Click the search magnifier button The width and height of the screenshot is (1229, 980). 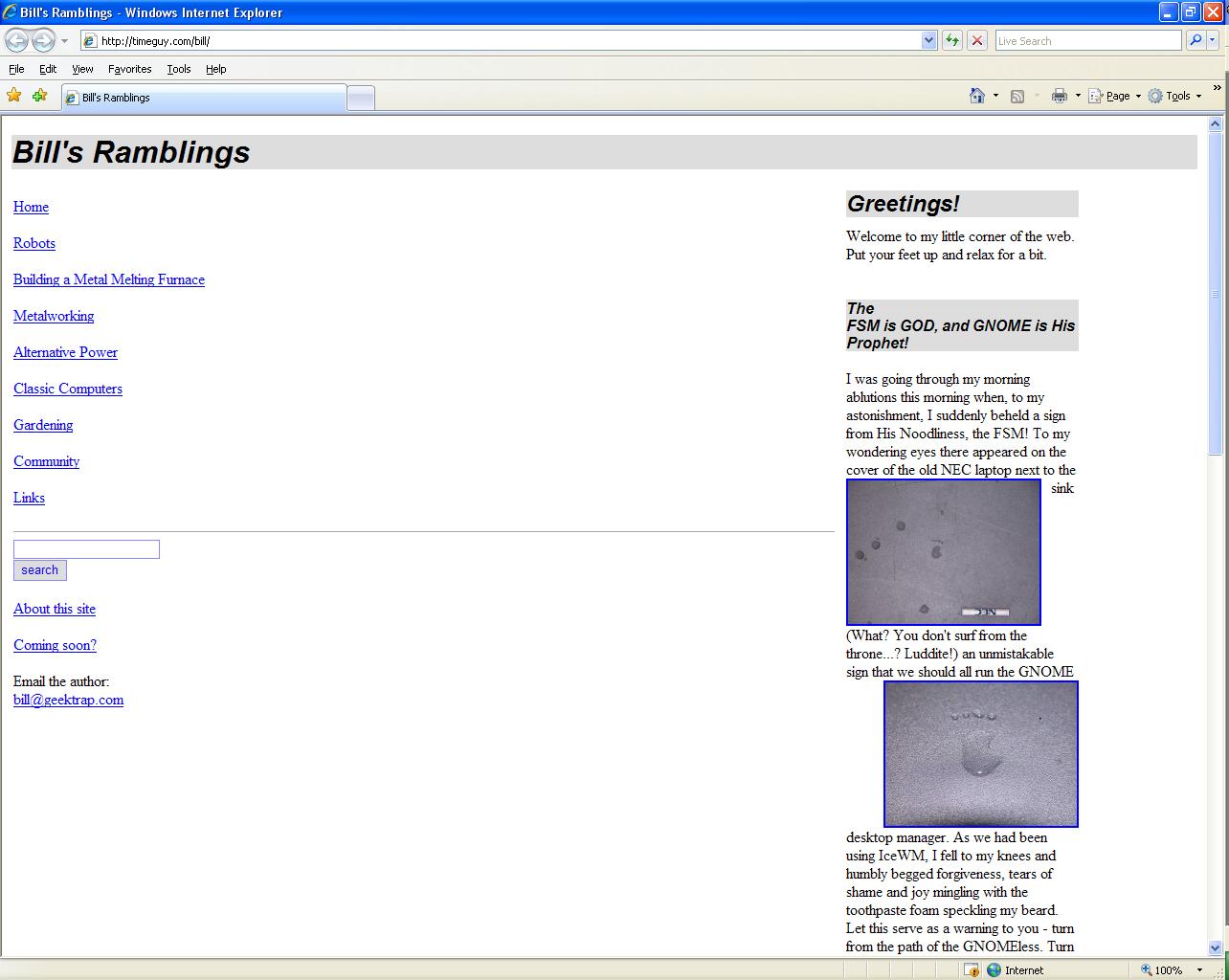1195,40
